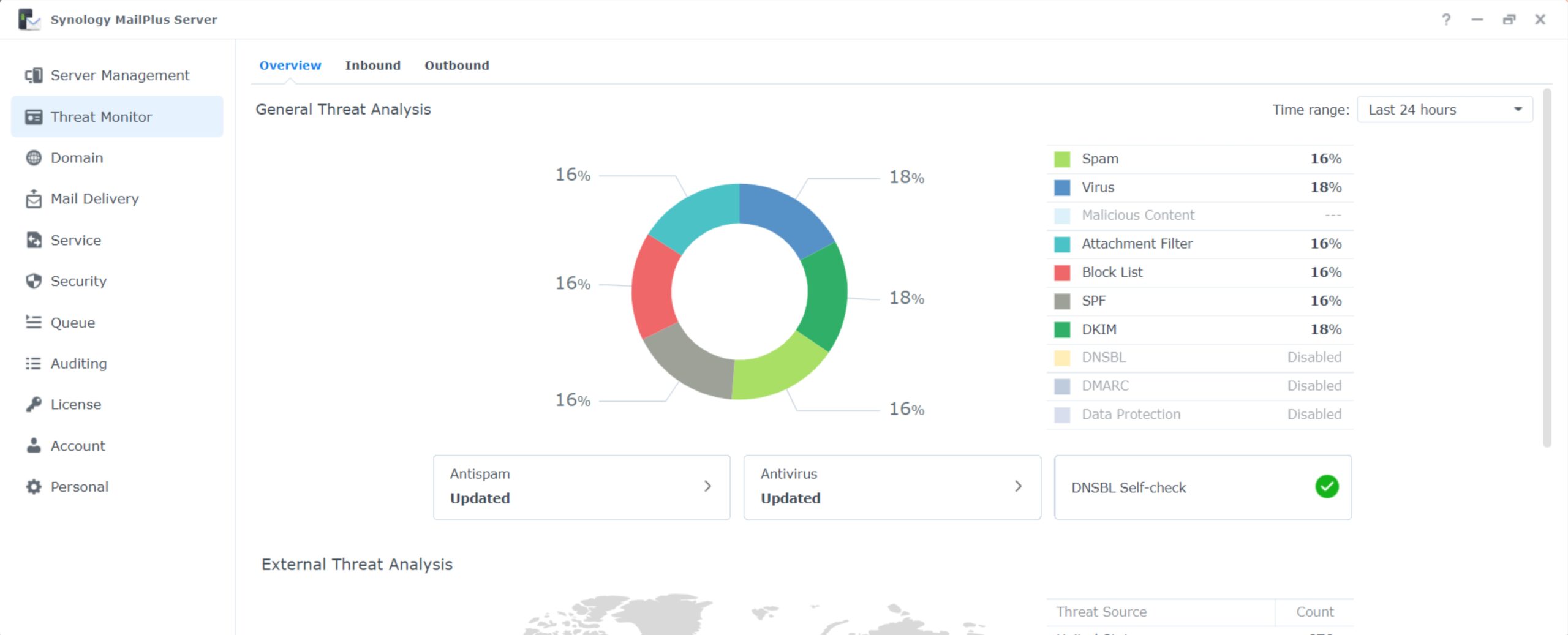
Task: Click the Queue list icon
Action: (x=34, y=322)
